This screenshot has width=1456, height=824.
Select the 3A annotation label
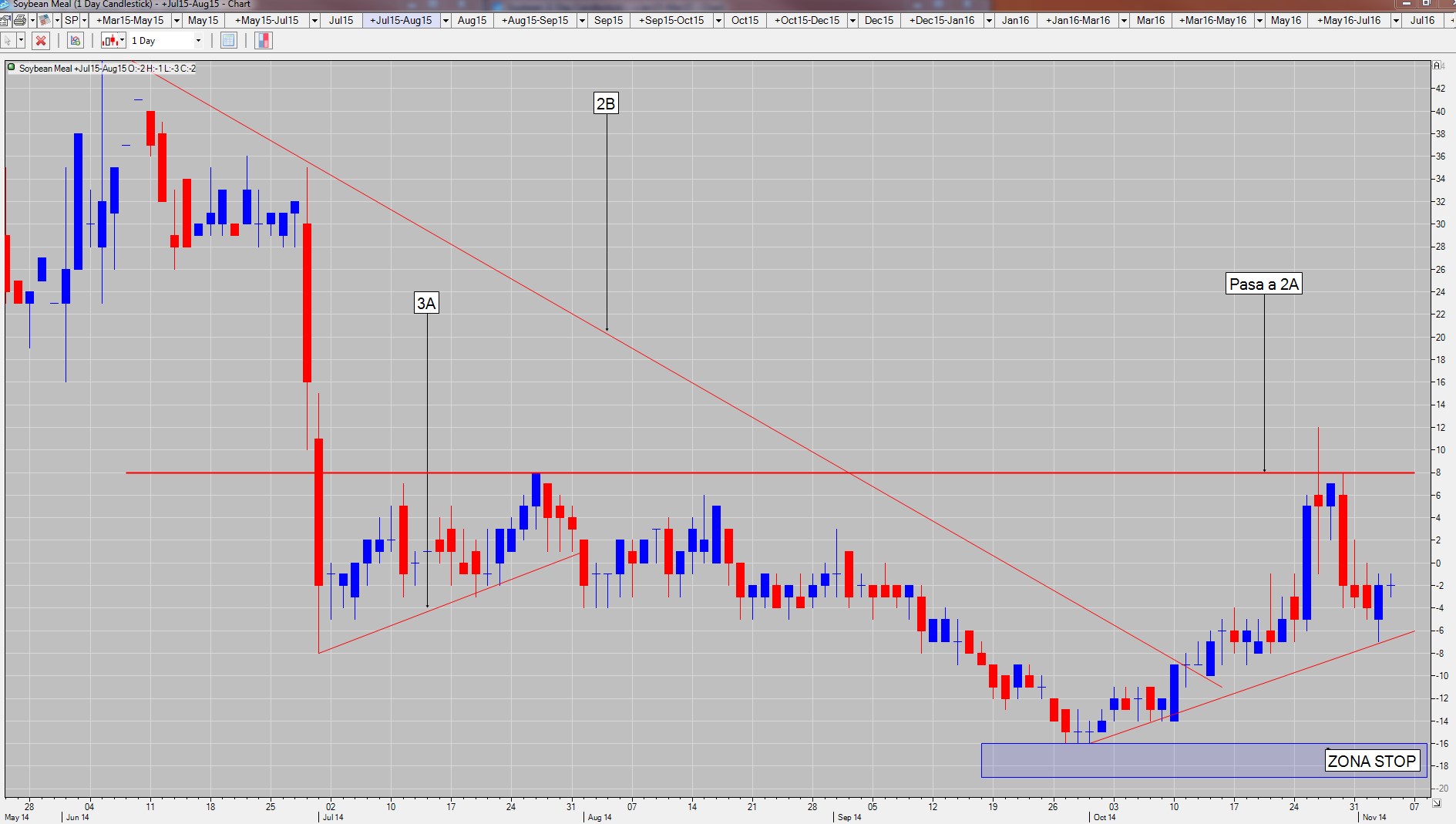[426, 303]
